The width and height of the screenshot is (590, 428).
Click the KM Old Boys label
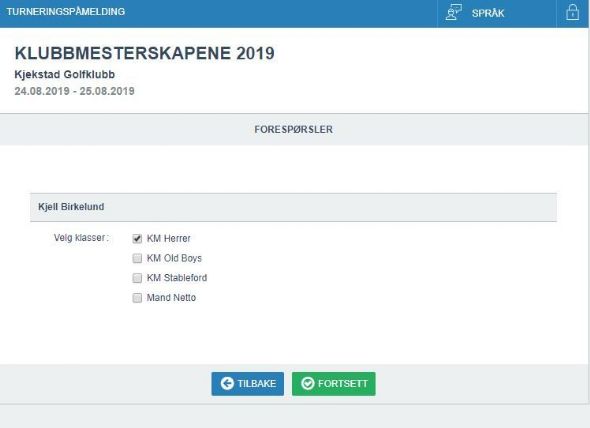[174, 258]
